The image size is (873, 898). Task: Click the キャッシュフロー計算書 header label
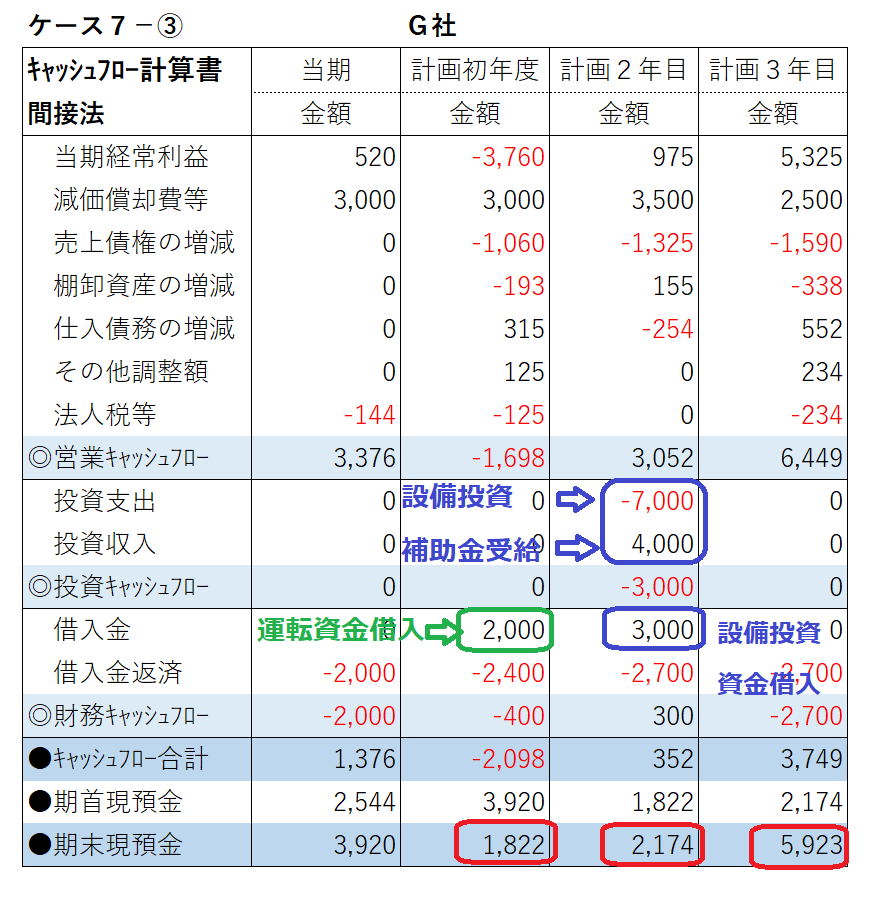click(x=124, y=70)
